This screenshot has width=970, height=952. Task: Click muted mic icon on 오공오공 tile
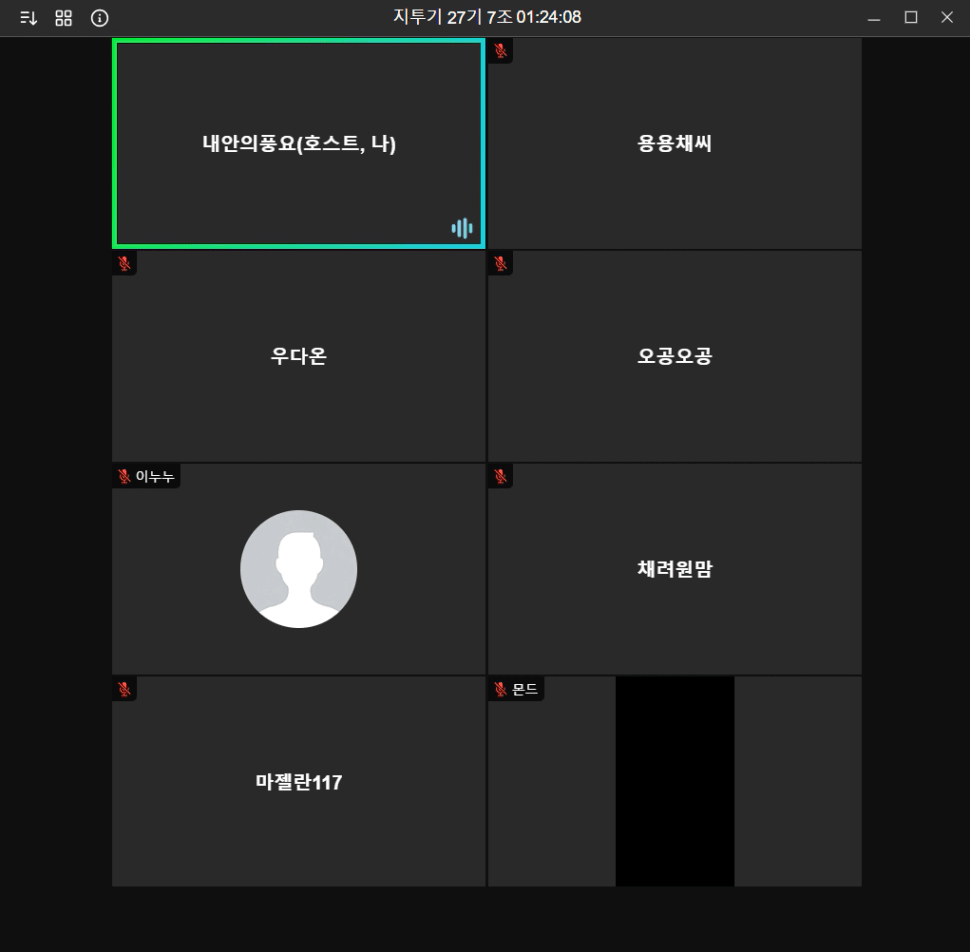500,264
